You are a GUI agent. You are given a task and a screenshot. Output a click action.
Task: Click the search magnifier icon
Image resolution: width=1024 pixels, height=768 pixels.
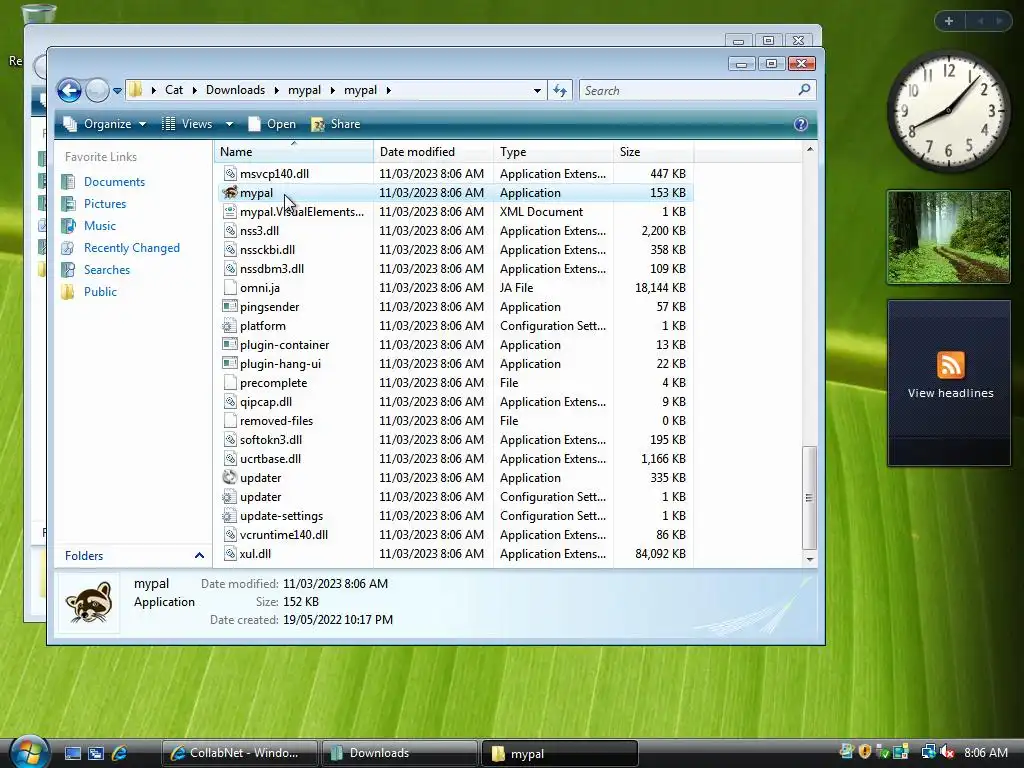[804, 89]
